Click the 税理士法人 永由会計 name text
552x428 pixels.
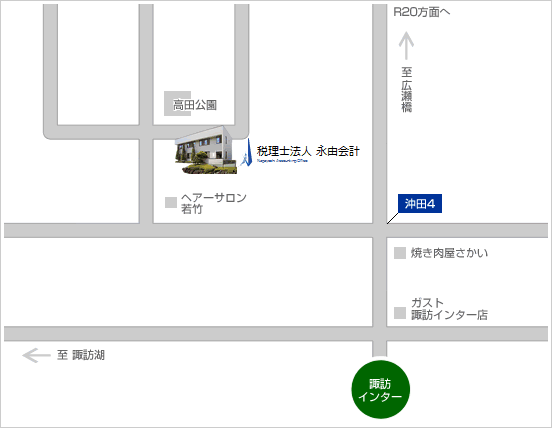(x=308, y=151)
